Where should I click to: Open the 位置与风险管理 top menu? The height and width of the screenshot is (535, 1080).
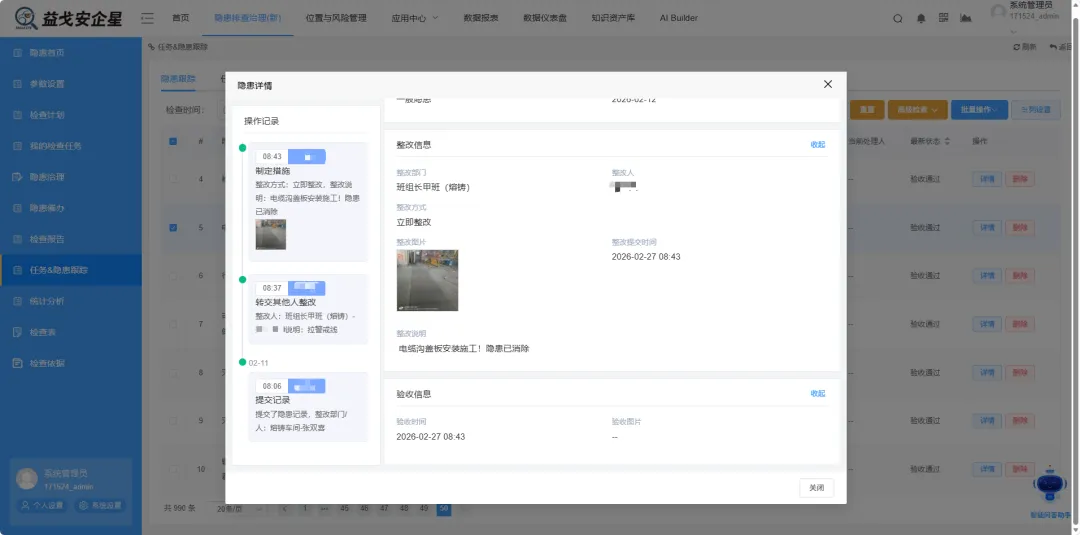click(x=336, y=18)
